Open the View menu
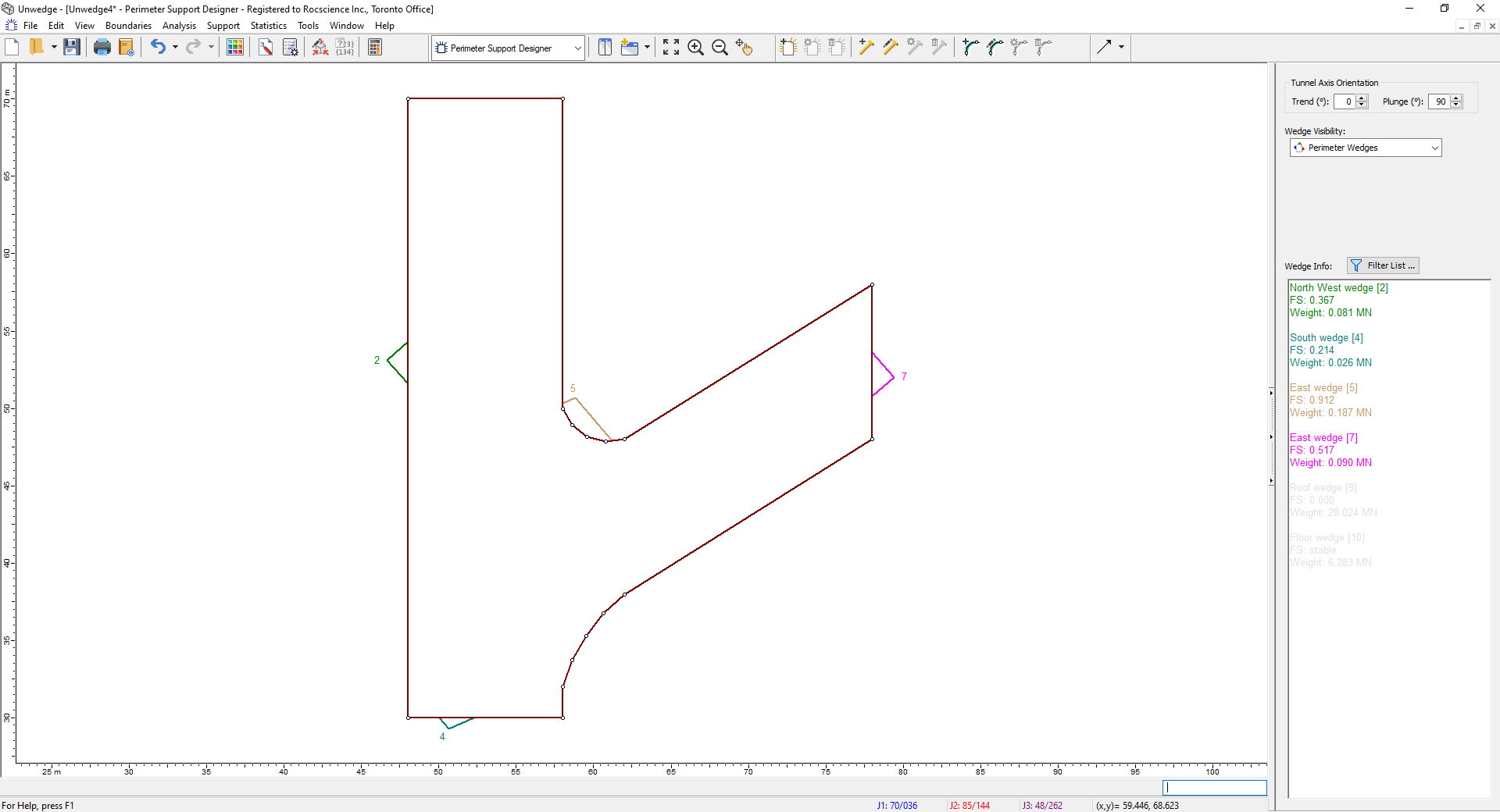 point(84,26)
